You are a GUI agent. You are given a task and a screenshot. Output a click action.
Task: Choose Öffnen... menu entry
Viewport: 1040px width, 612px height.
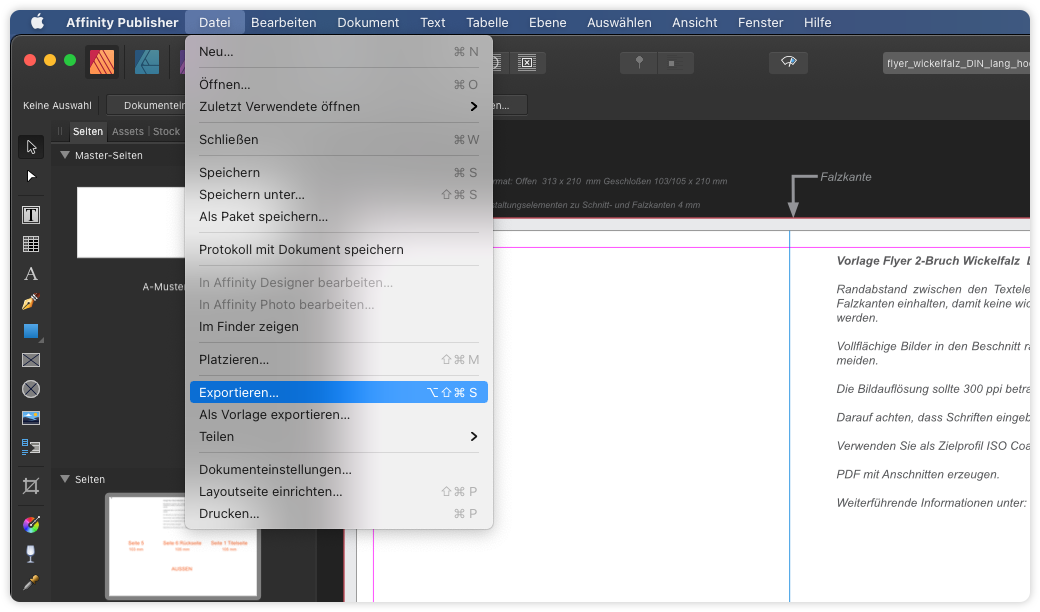coord(339,85)
